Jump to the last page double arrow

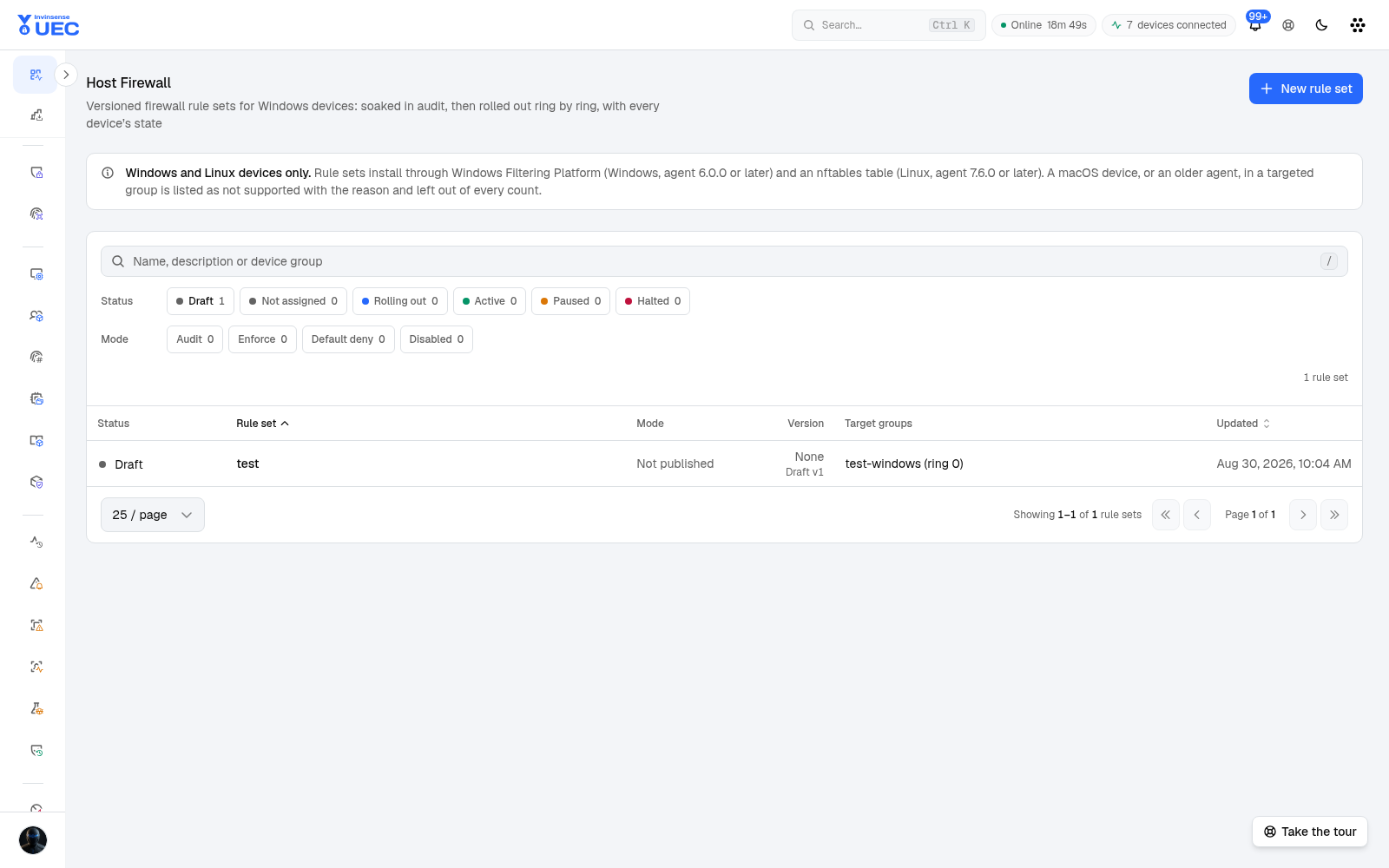point(1334,515)
